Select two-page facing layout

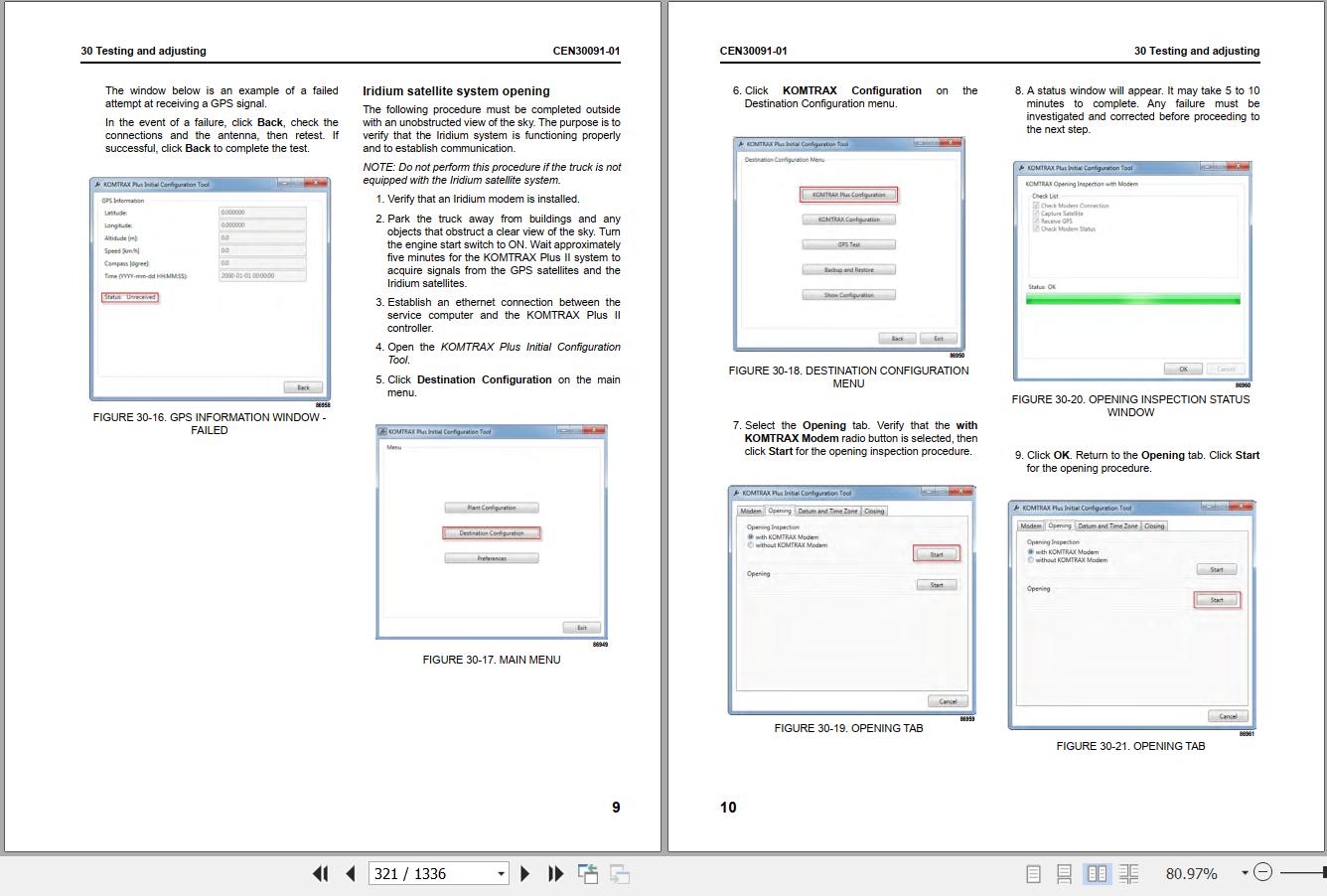point(1097,873)
